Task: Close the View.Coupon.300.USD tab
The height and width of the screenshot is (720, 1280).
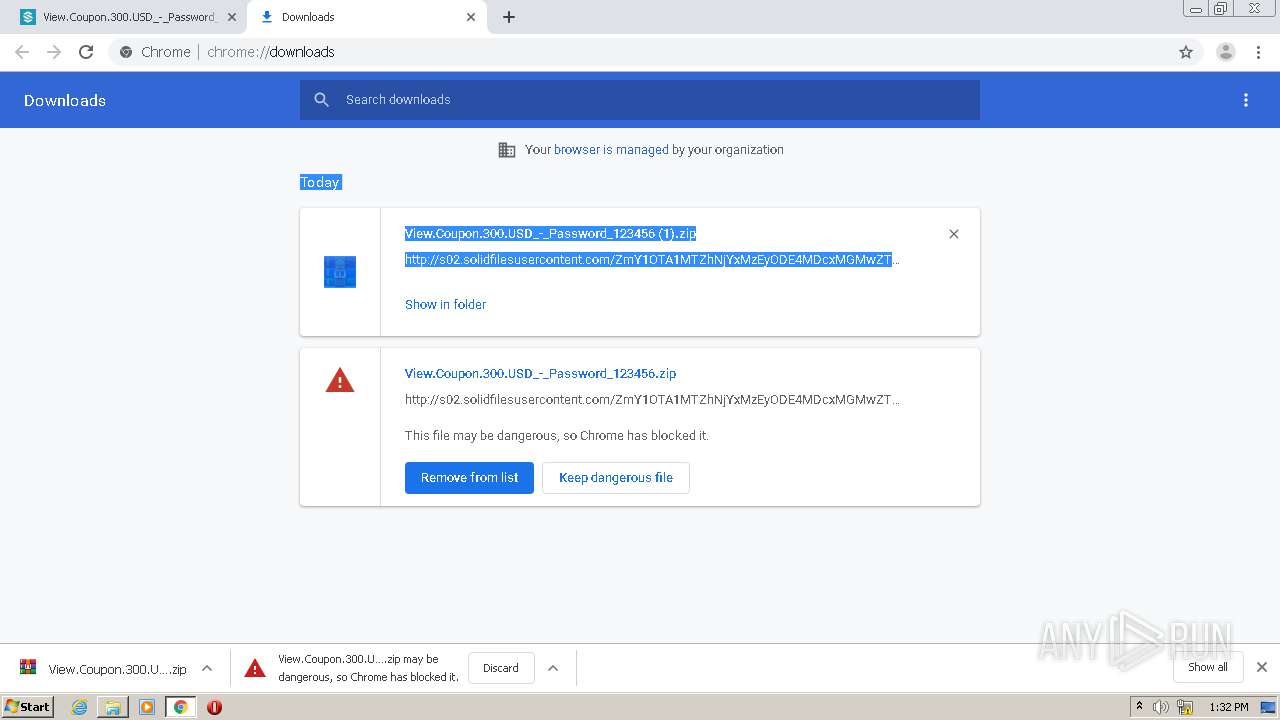Action: pos(231,17)
